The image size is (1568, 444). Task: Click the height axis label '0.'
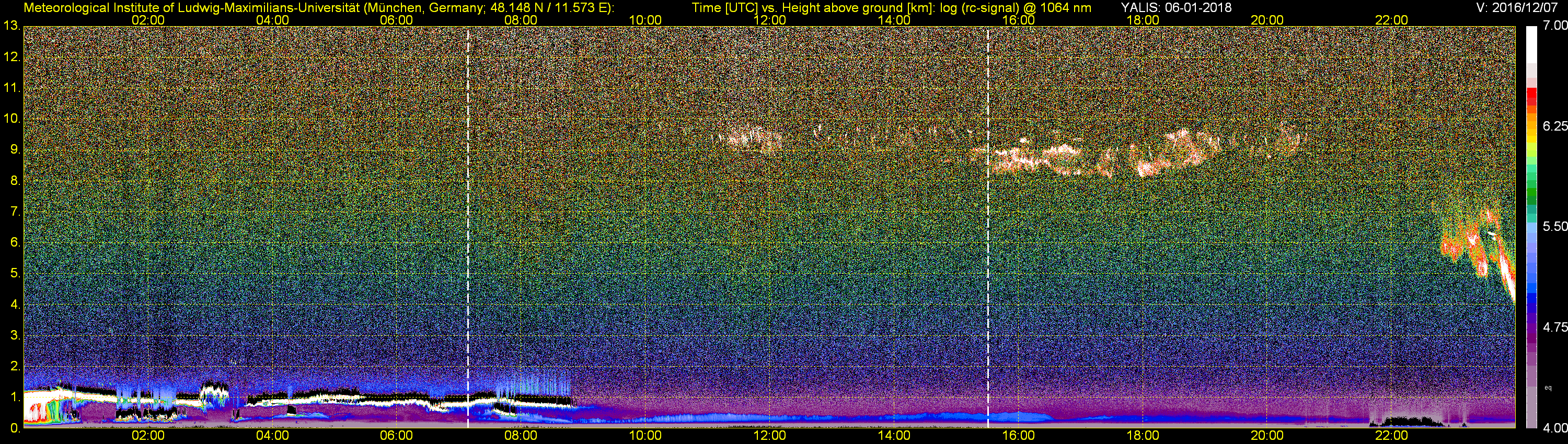point(15,428)
